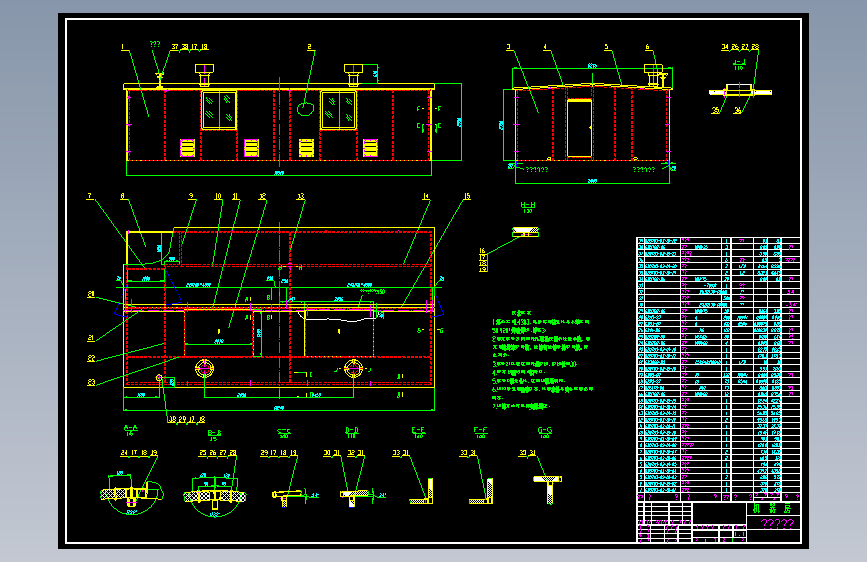Image resolution: width=867 pixels, height=562 pixels.
Task: Click the left circular fitting in plan view
Action: [205, 368]
